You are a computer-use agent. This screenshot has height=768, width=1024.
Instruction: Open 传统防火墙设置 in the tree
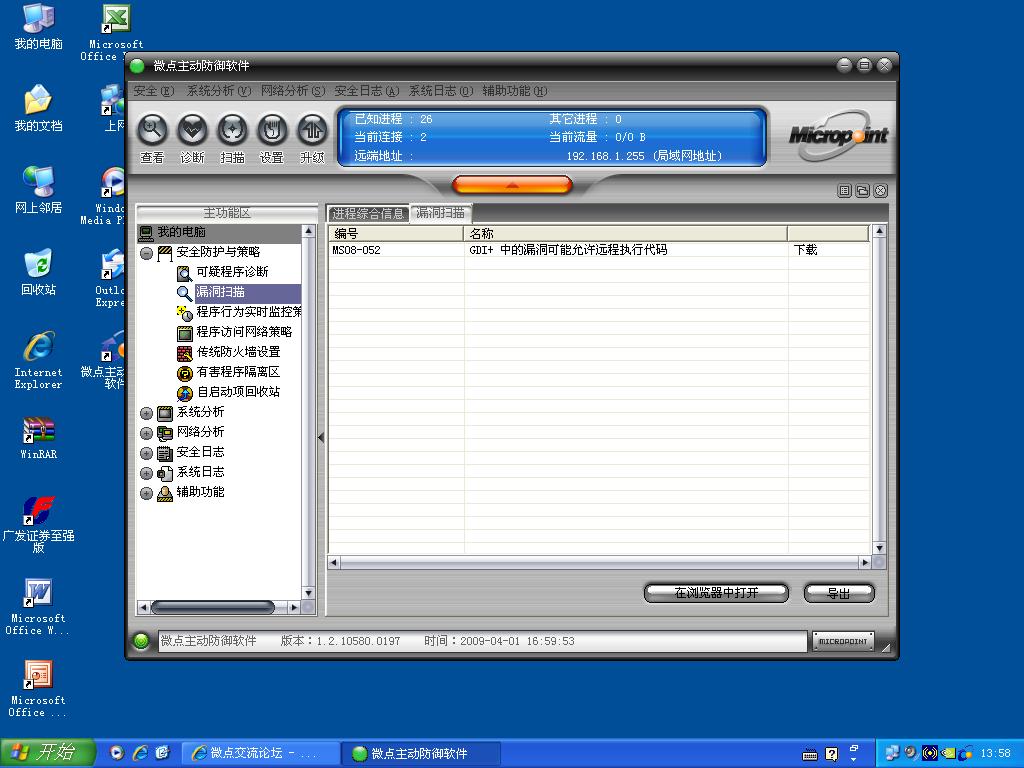click(x=238, y=352)
